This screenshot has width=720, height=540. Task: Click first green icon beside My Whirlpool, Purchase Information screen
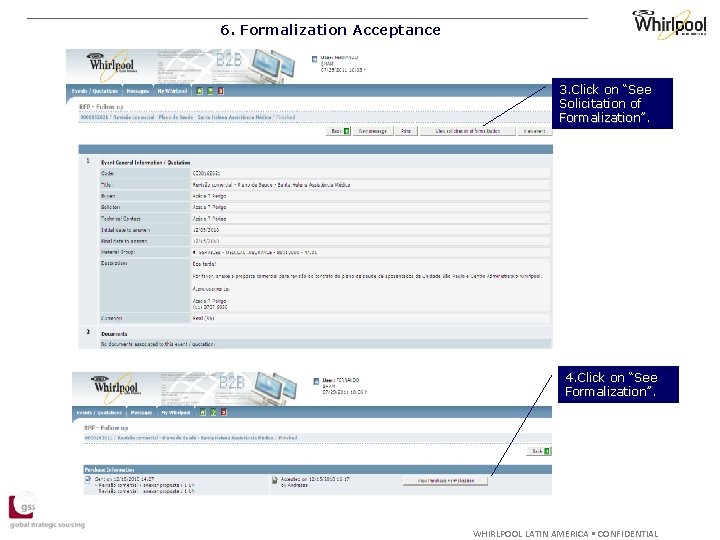(x=202, y=412)
